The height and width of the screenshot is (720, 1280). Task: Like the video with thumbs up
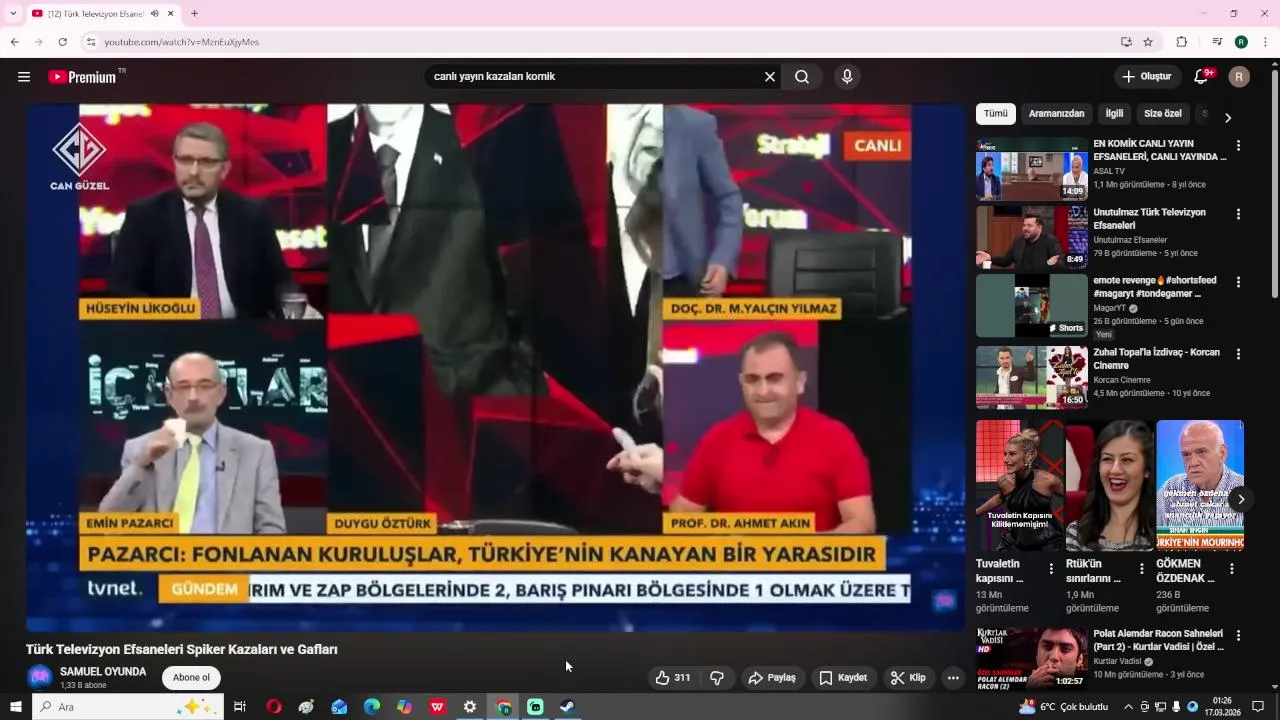[x=672, y=678]
